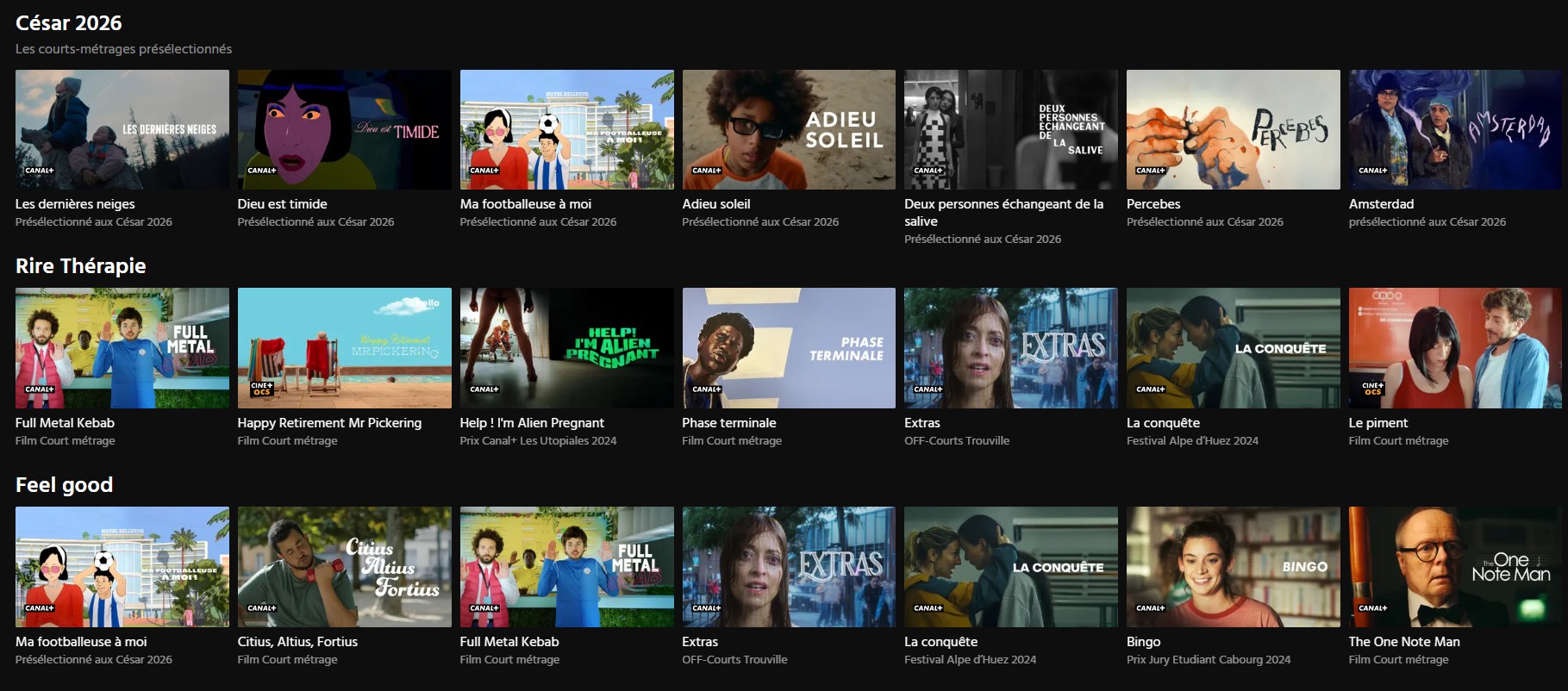
Task: Click the 'Feel good' section heading
Action: (65, 485)
